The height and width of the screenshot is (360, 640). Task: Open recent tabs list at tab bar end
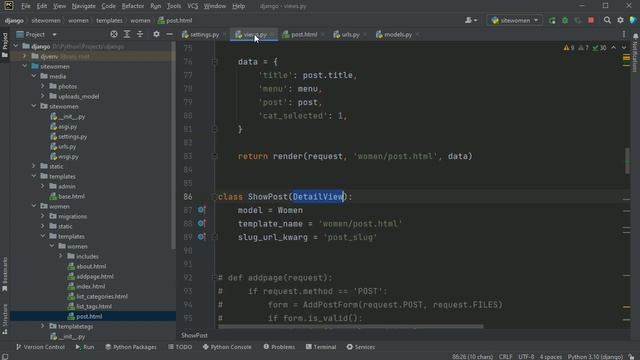pos(624,35)
